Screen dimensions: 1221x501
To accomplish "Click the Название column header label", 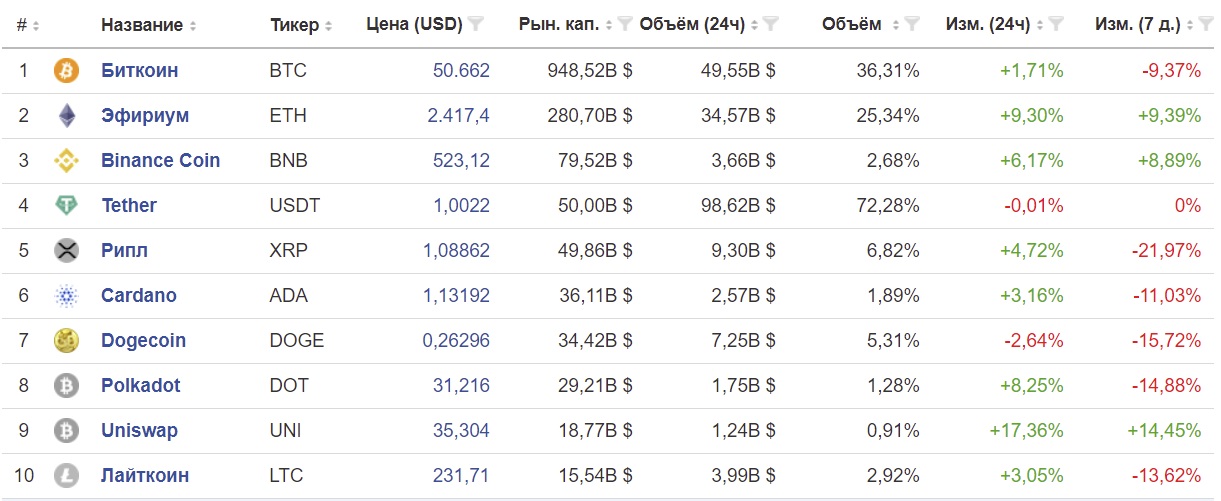I will coord(142,24).
